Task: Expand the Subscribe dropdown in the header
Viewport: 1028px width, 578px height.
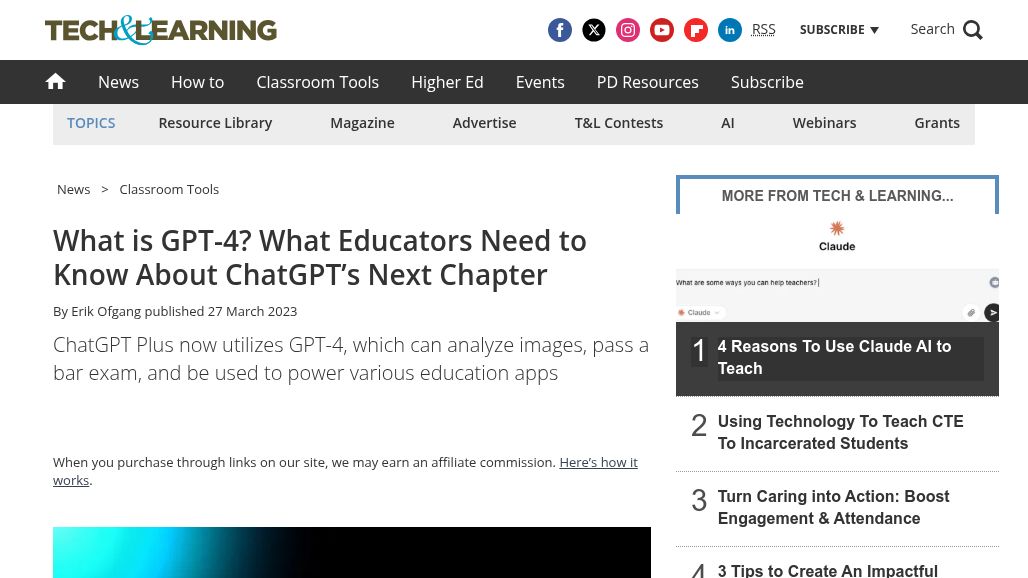Action: pos(839,30)
